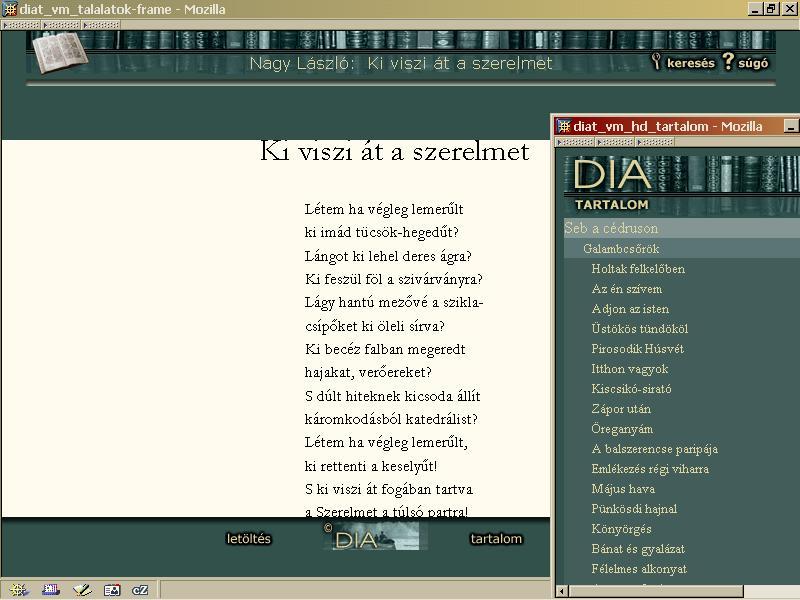Click left arrow of tartalom horizontal scrollbar

coord(562,591)
